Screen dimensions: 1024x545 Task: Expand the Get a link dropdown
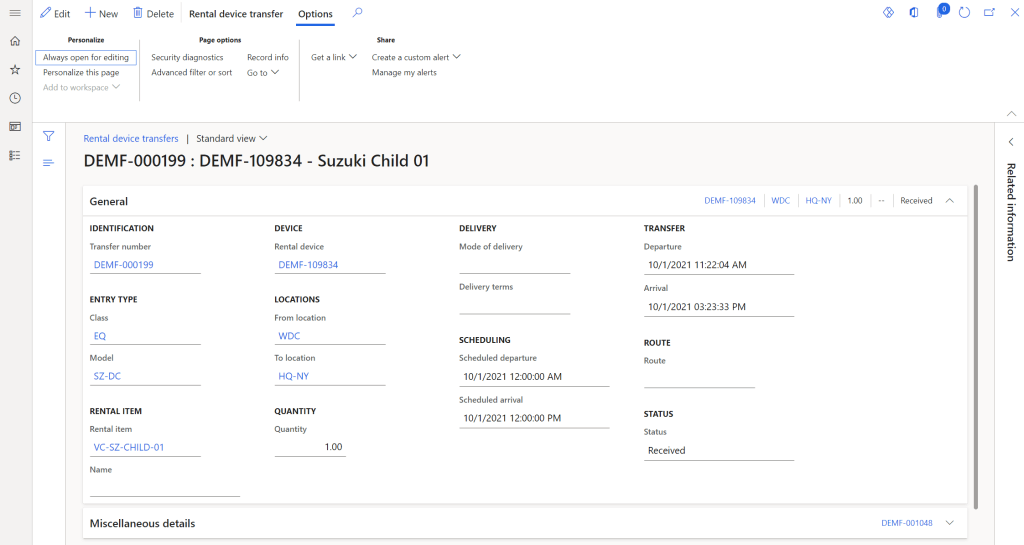coord(333,58)
